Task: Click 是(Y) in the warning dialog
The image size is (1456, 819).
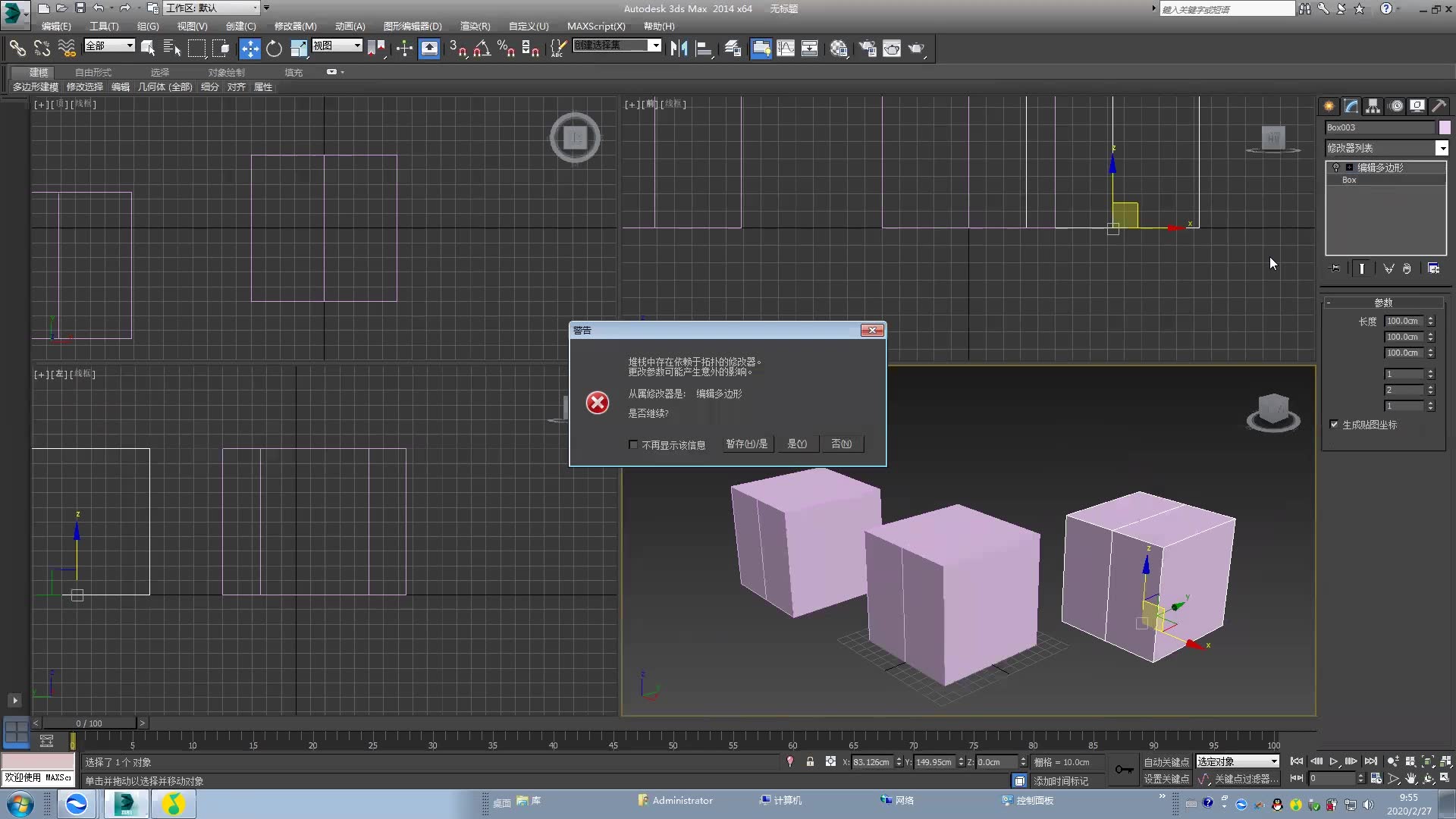Action: tap(797, 444)
